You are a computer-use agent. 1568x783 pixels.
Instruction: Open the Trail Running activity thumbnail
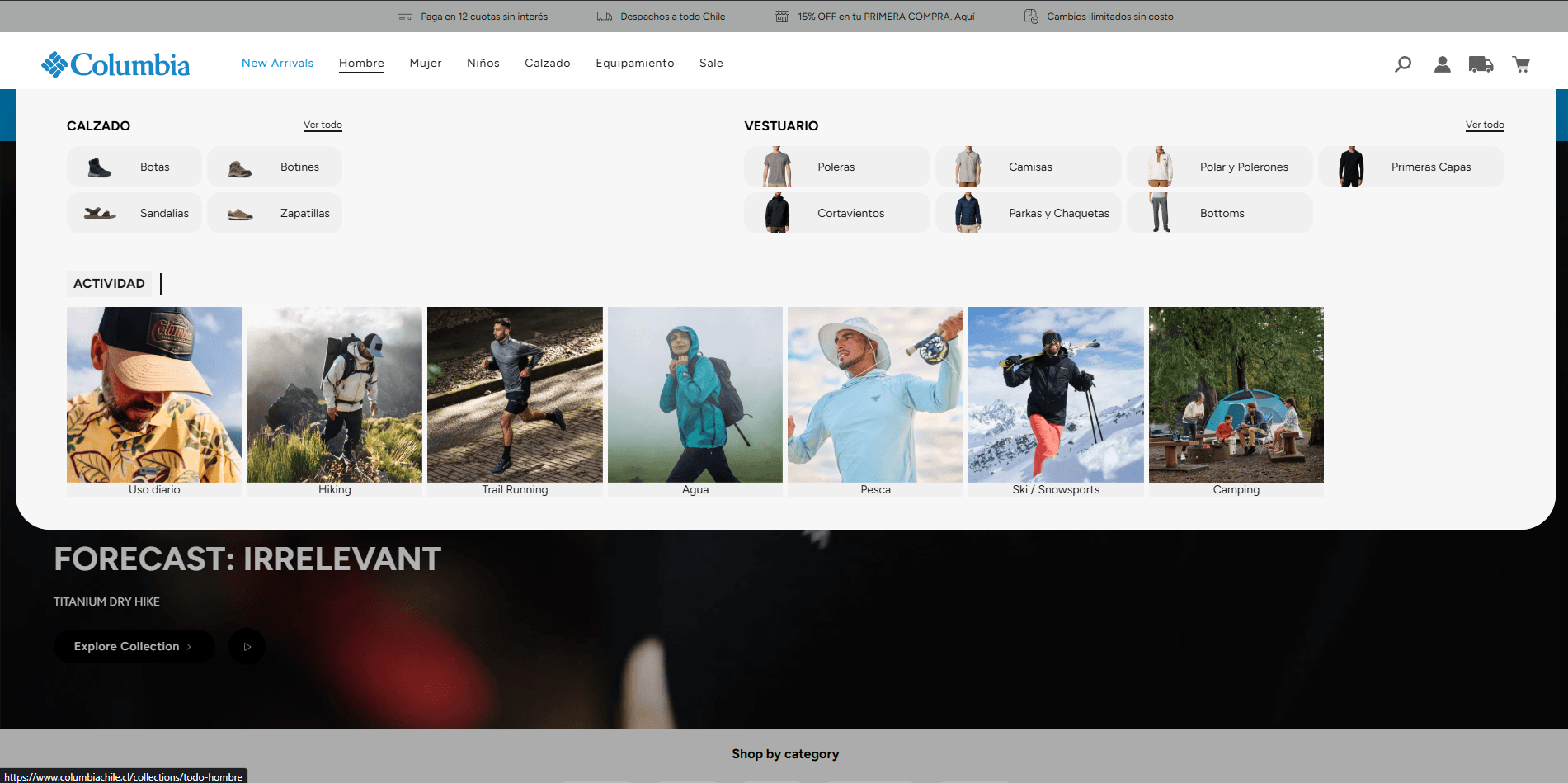coord(515,395)
